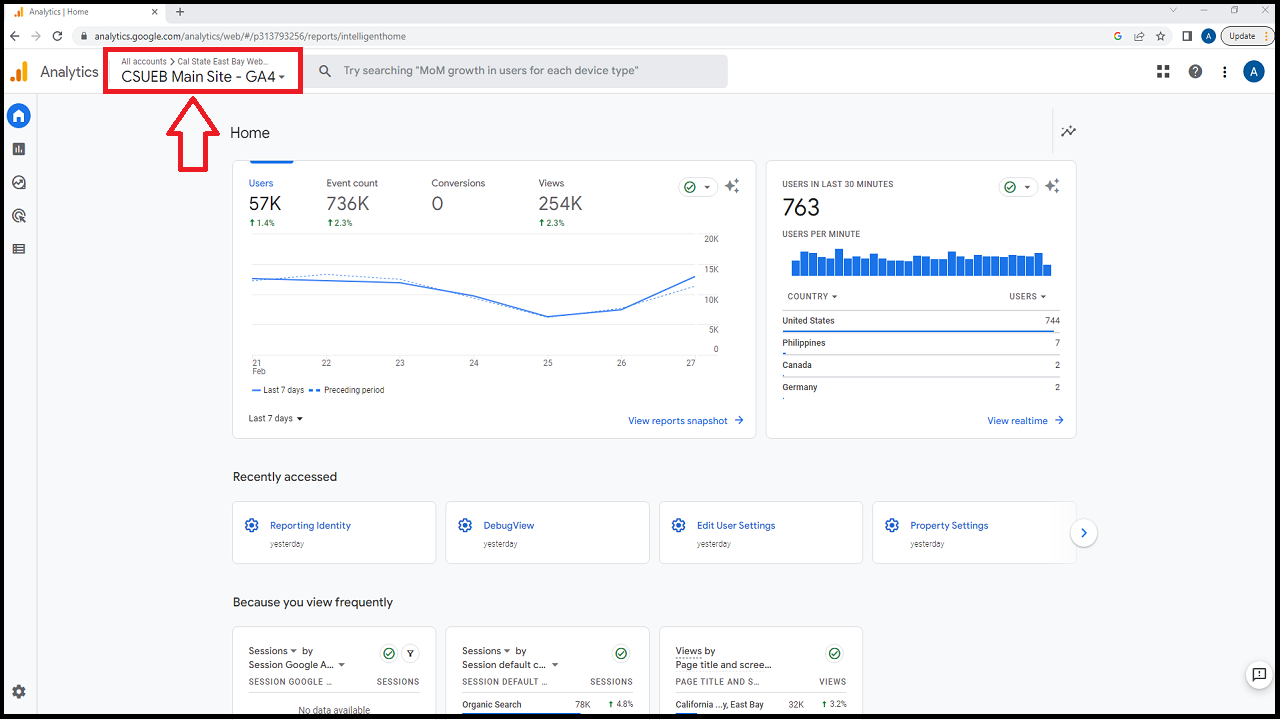Bookmark this page with star icon
This screenshot has width=1280, height=720.
click(x=1160, y=36)
